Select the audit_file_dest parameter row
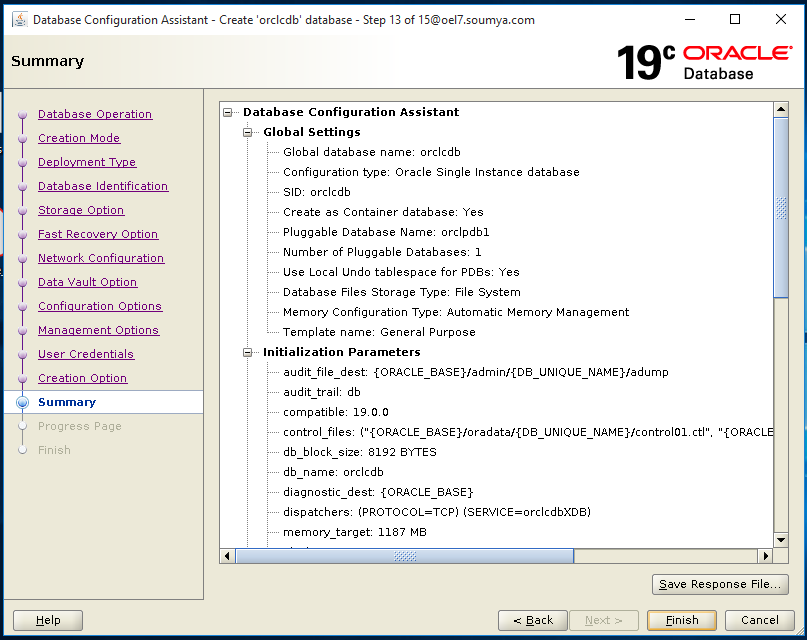The image size is (807, 640). (476, 372)
